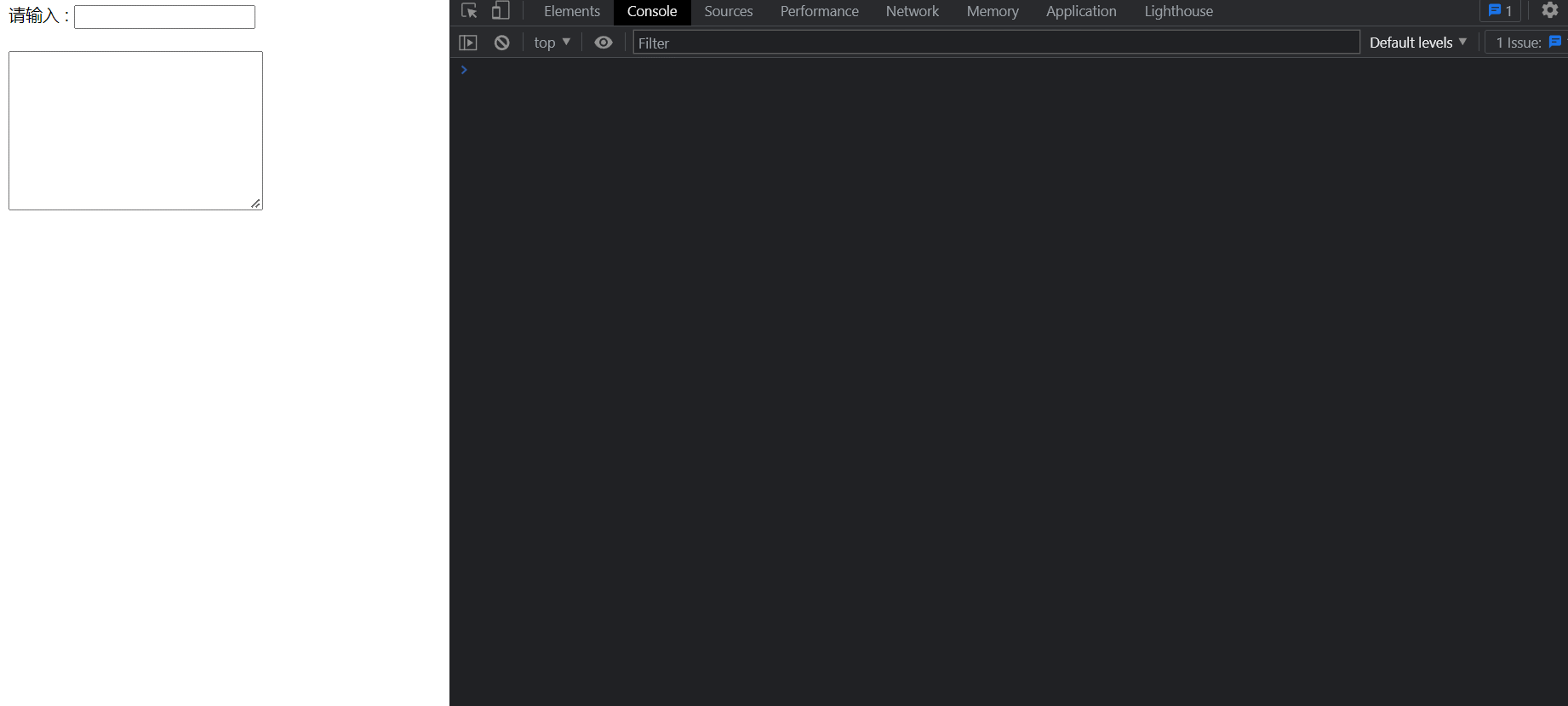Screen dimensions: 1568x706
Task: Activate the inspect element picker icon
Action: point(469,11)
